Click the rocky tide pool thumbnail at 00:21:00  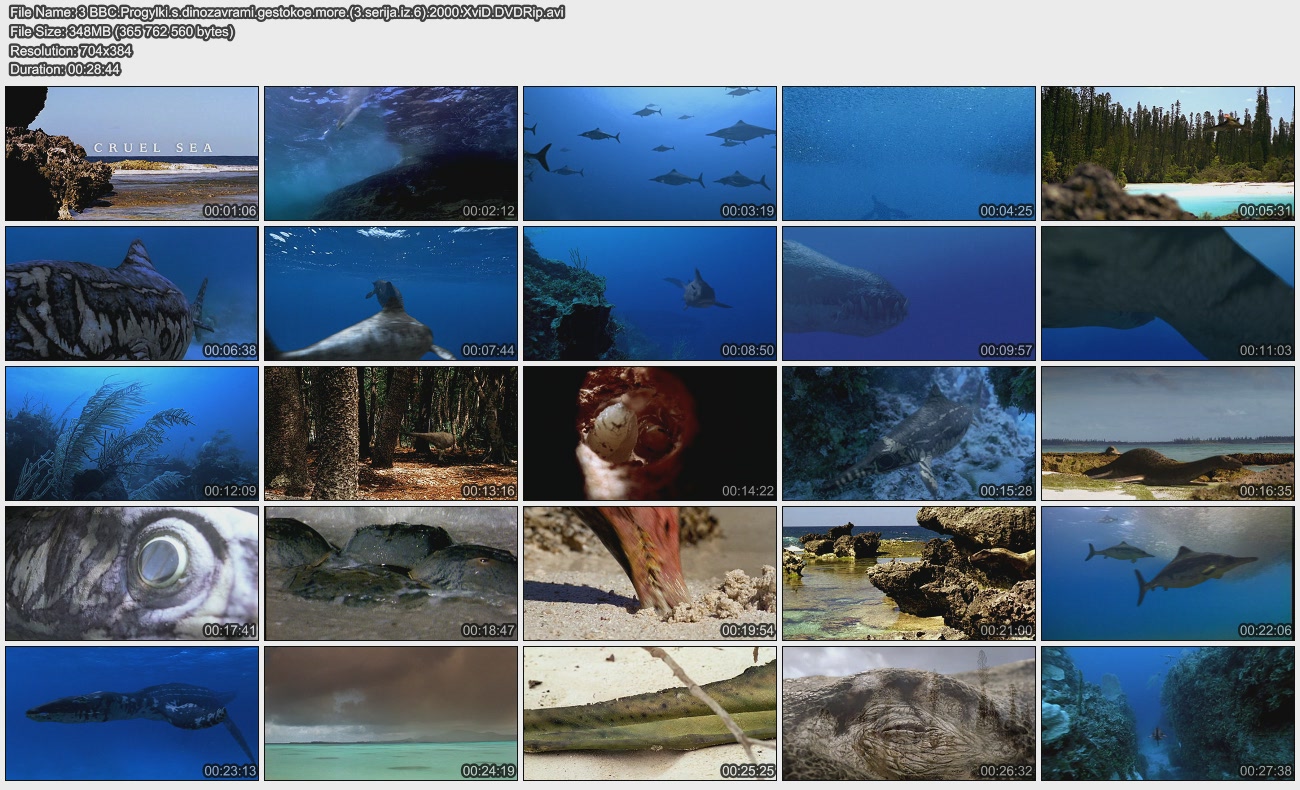tap(908, 573)
